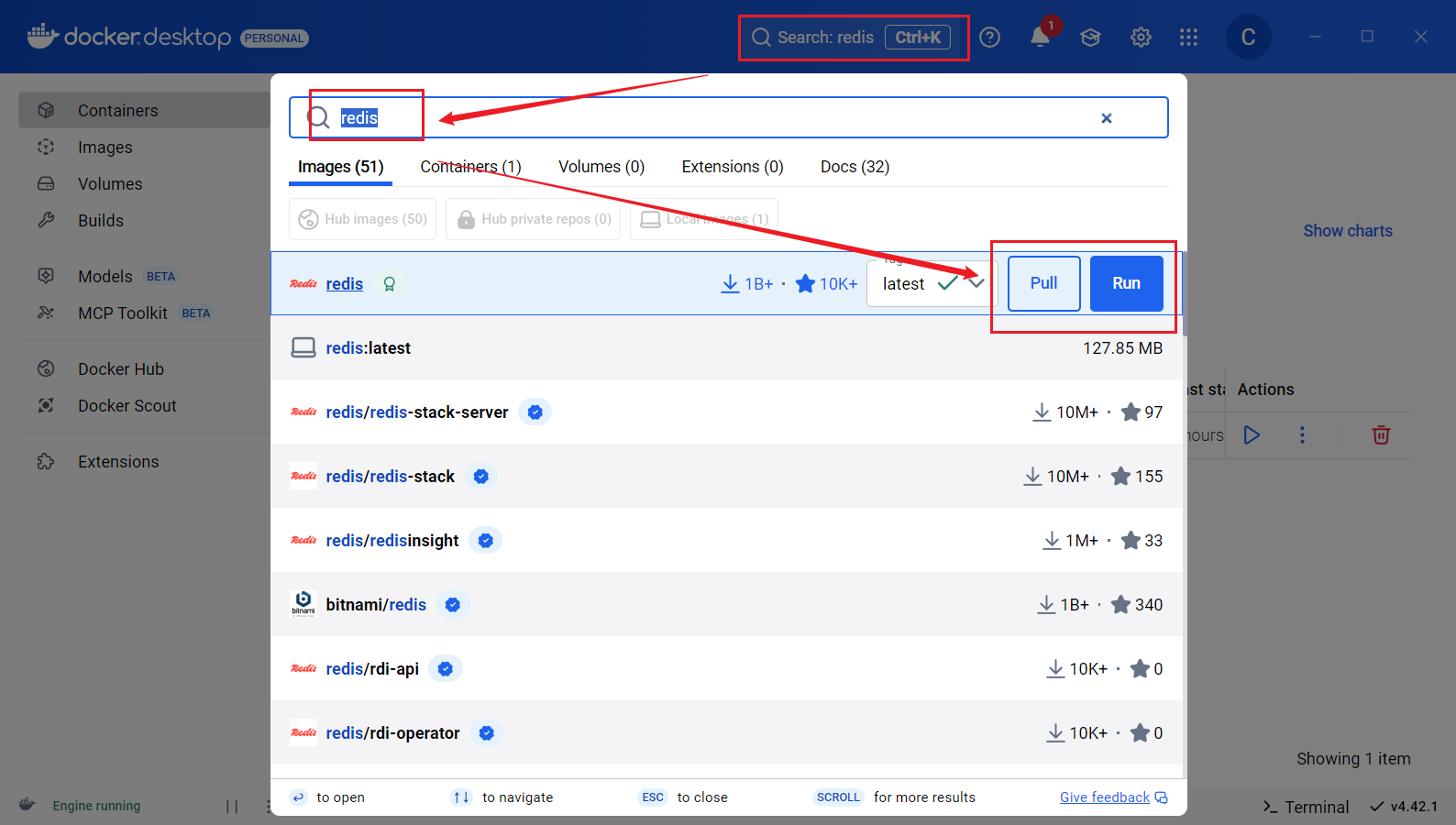Switch to the Images (51) tab
The image size is (1456, 825).
pos(340,167)
